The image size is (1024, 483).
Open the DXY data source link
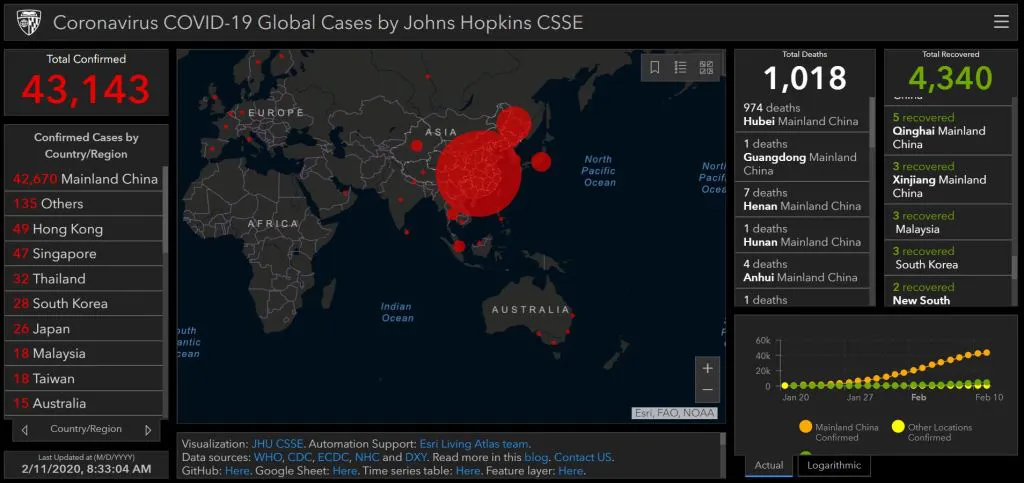coord(415,458)
